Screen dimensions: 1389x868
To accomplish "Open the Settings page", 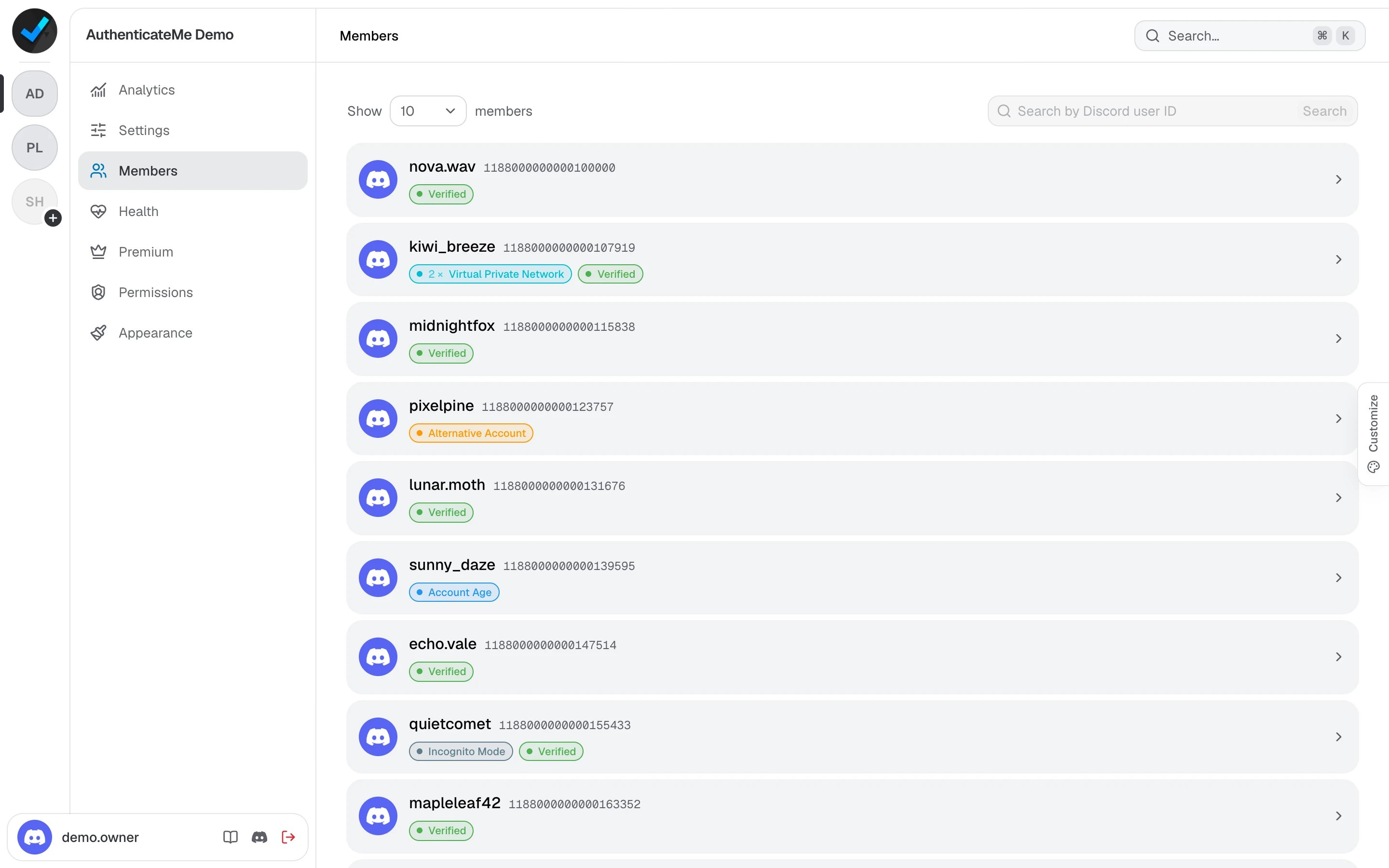I will (x=193, y=130).
